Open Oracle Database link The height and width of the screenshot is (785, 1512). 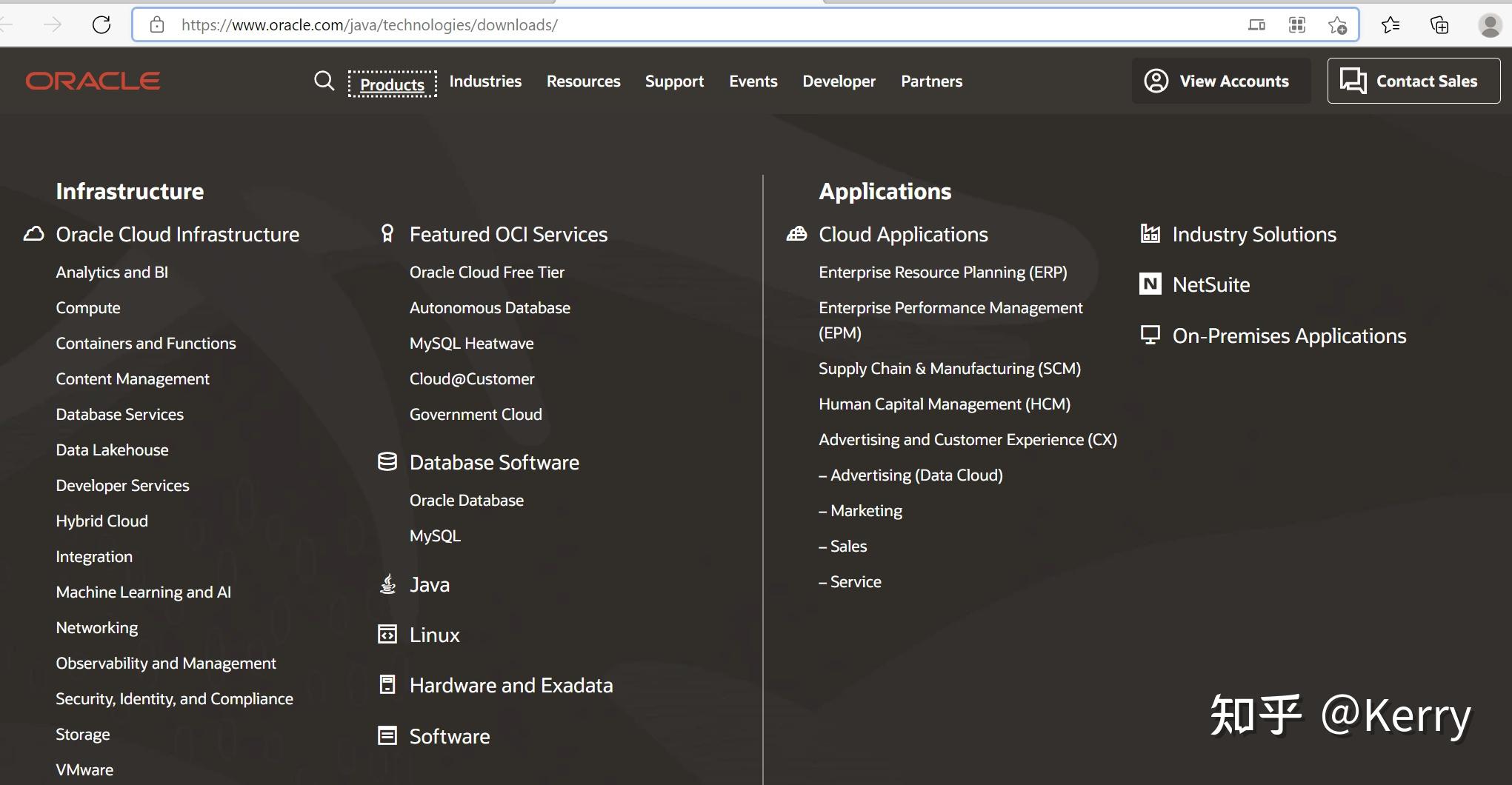(x=467, y=500)
